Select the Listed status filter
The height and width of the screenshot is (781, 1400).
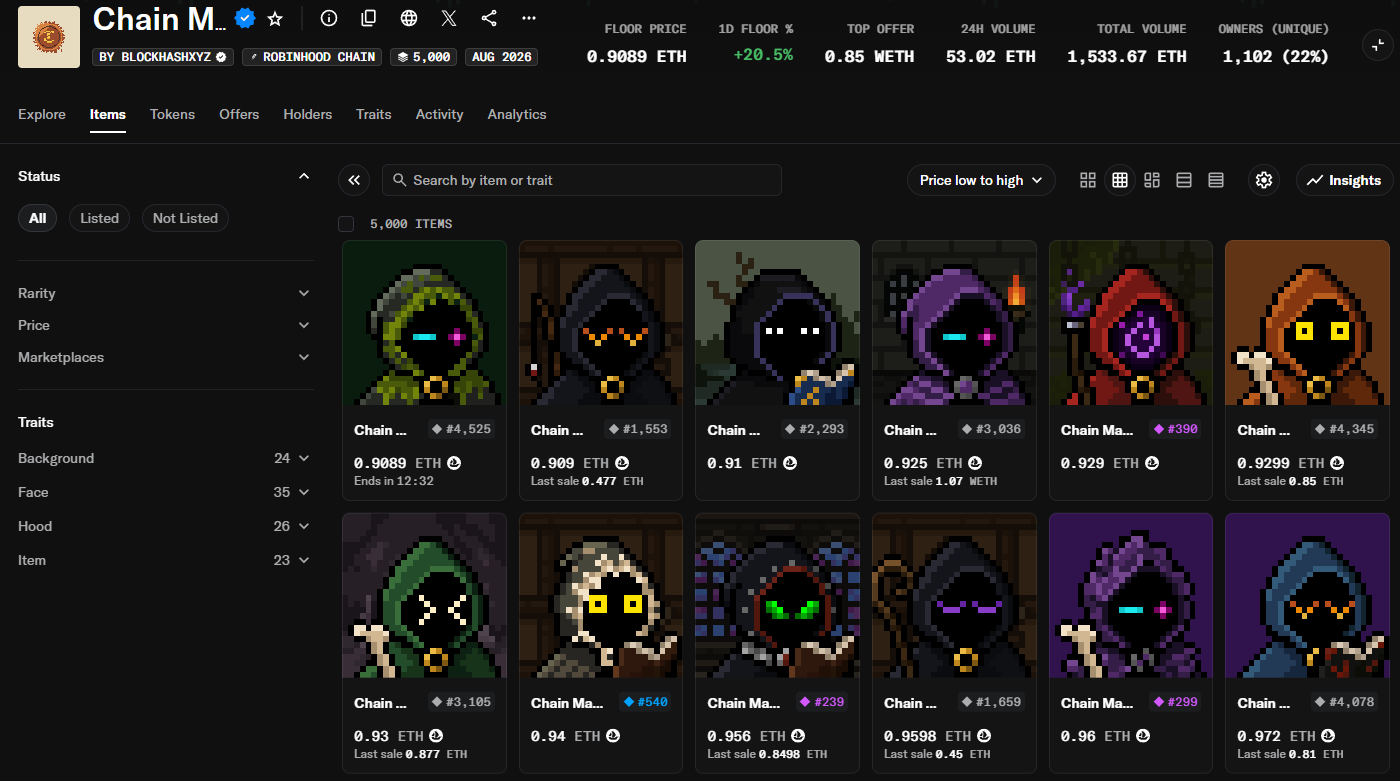click(99, 218)
